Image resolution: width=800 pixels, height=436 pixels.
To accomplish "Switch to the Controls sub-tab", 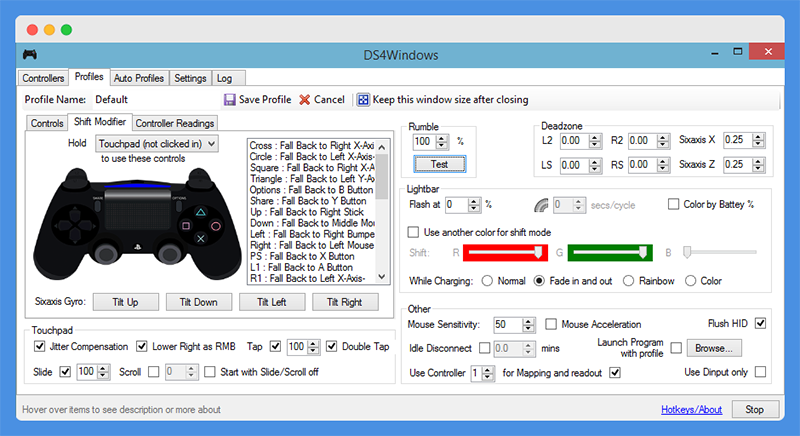I will coord(47,123).
